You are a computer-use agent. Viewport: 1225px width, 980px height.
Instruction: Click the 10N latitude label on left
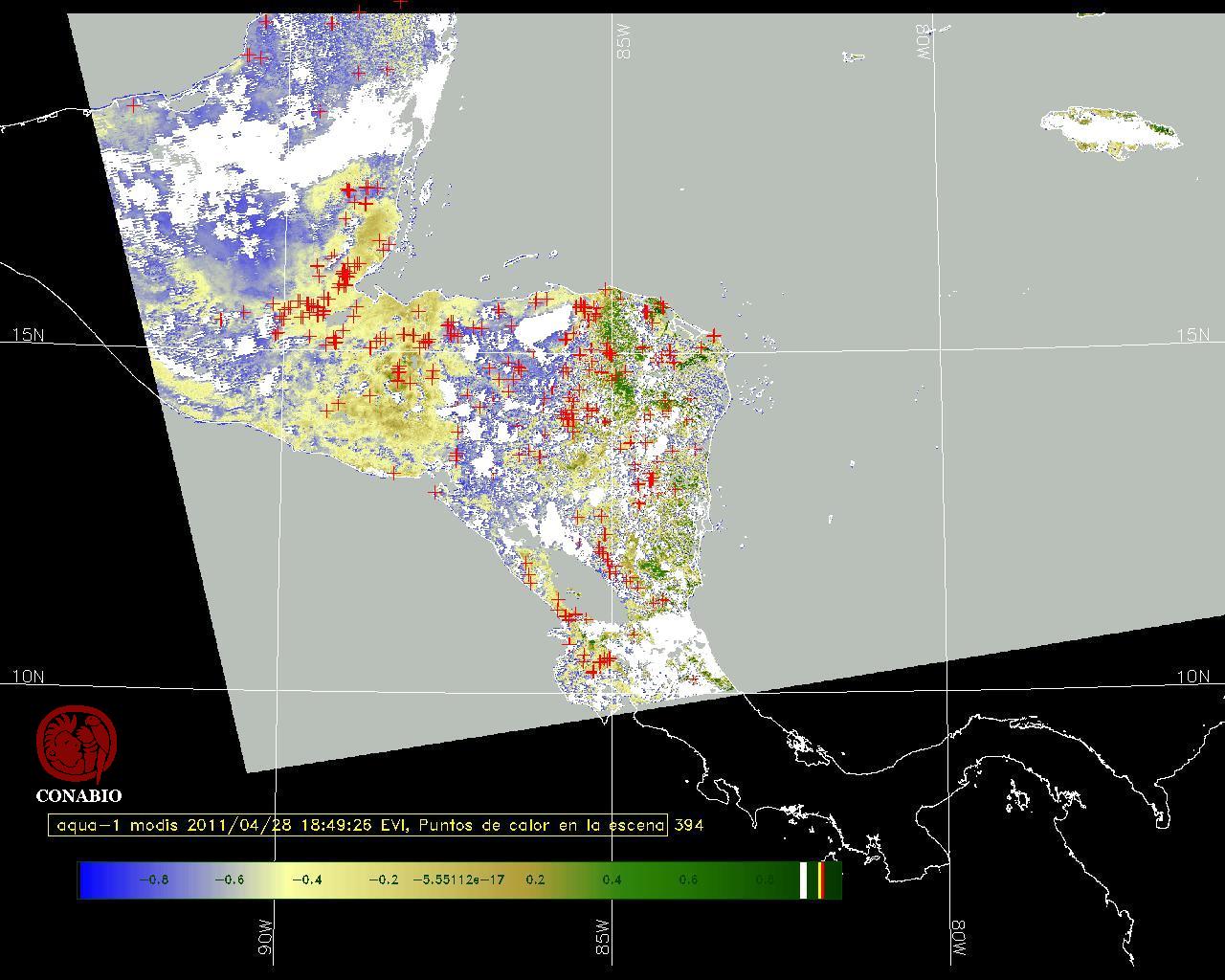pos(28,677)
